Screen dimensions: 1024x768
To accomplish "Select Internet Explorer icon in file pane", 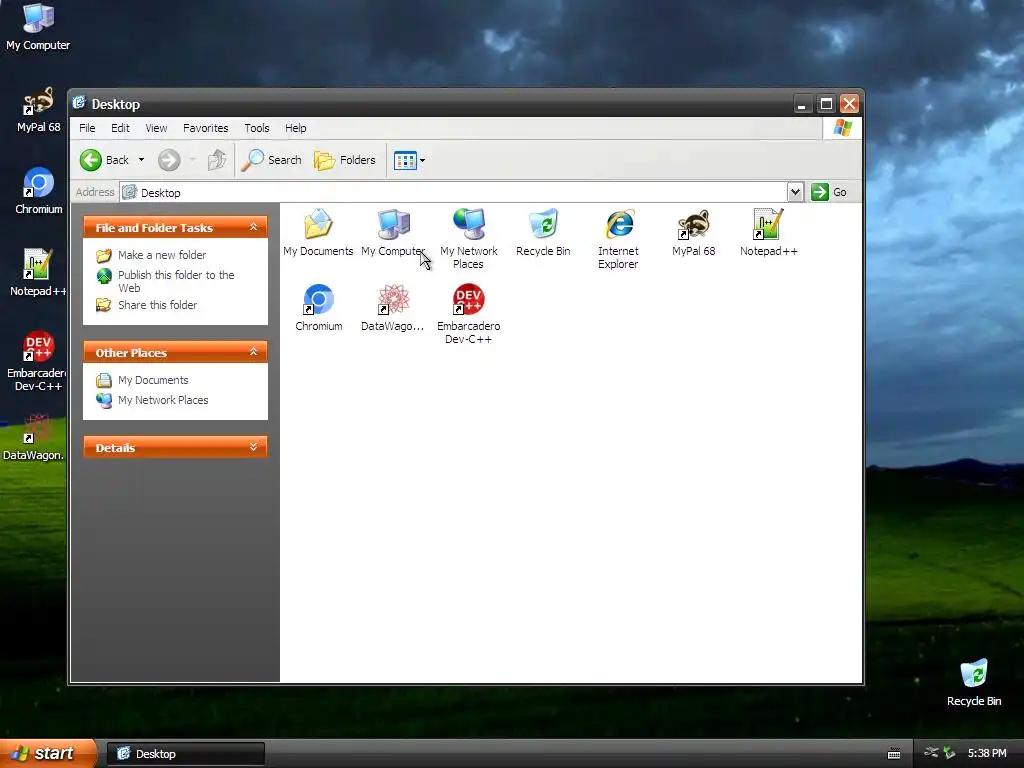I will point(618,238).
